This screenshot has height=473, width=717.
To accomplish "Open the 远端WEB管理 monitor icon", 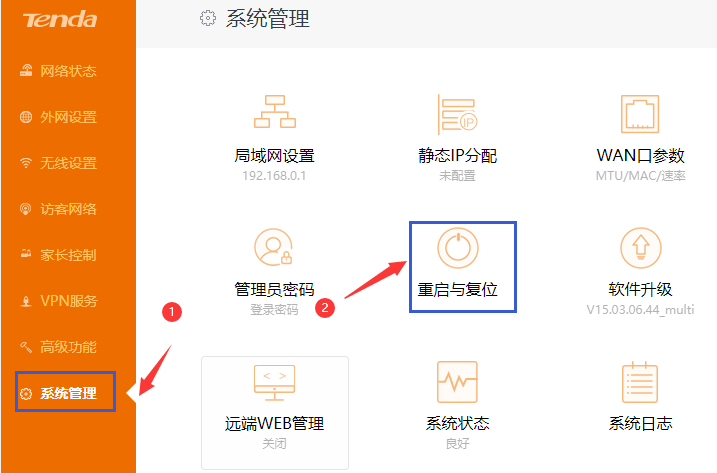I will [274, 383].
